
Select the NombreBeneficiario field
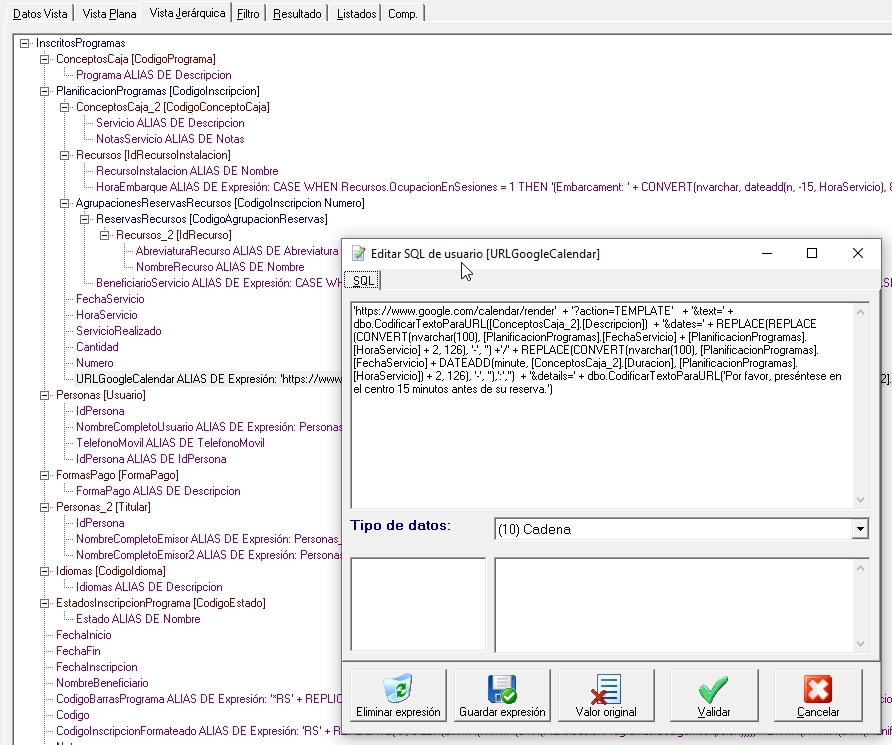(102, 683)
